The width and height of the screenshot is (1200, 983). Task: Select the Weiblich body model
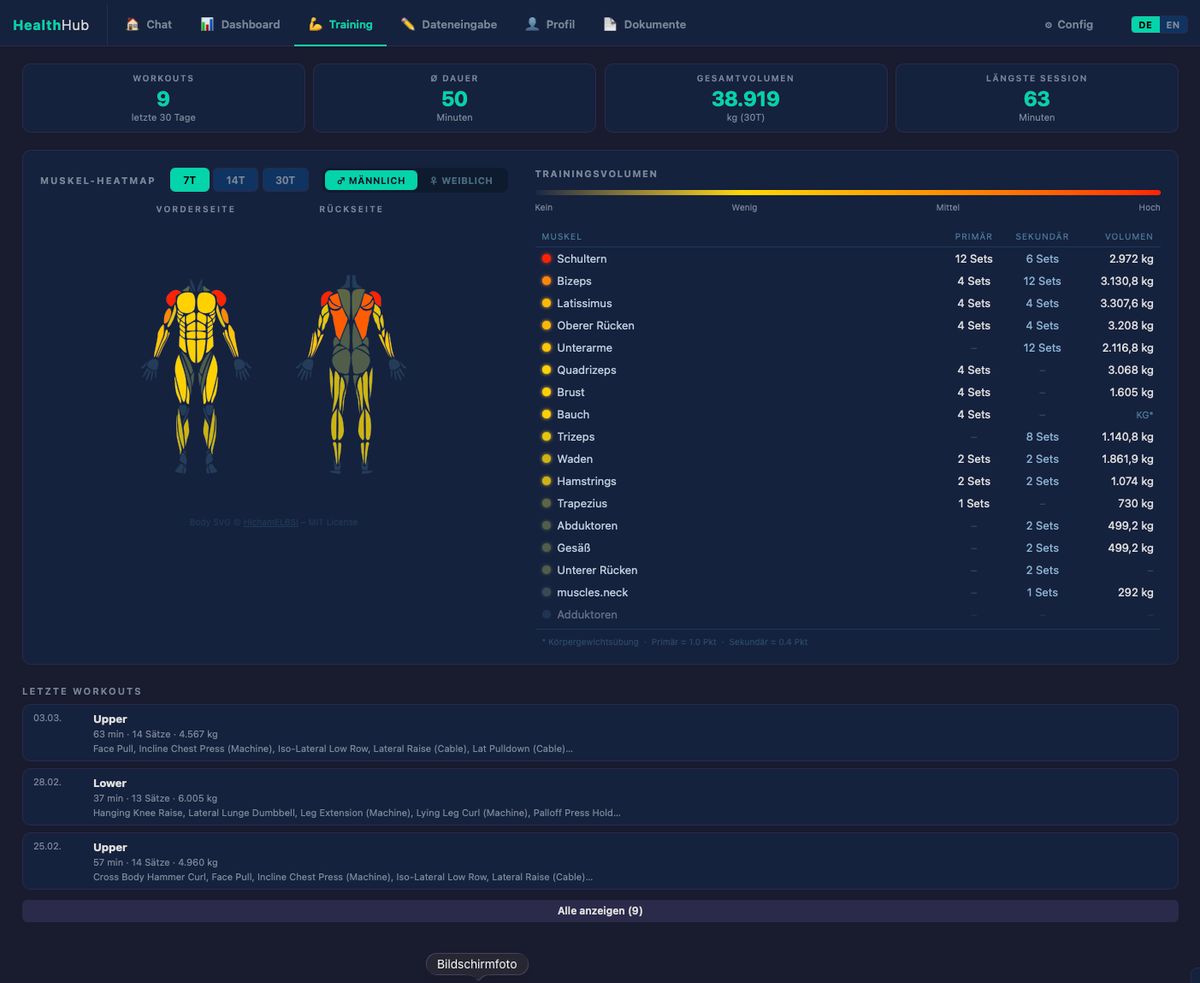coord(461,181)
